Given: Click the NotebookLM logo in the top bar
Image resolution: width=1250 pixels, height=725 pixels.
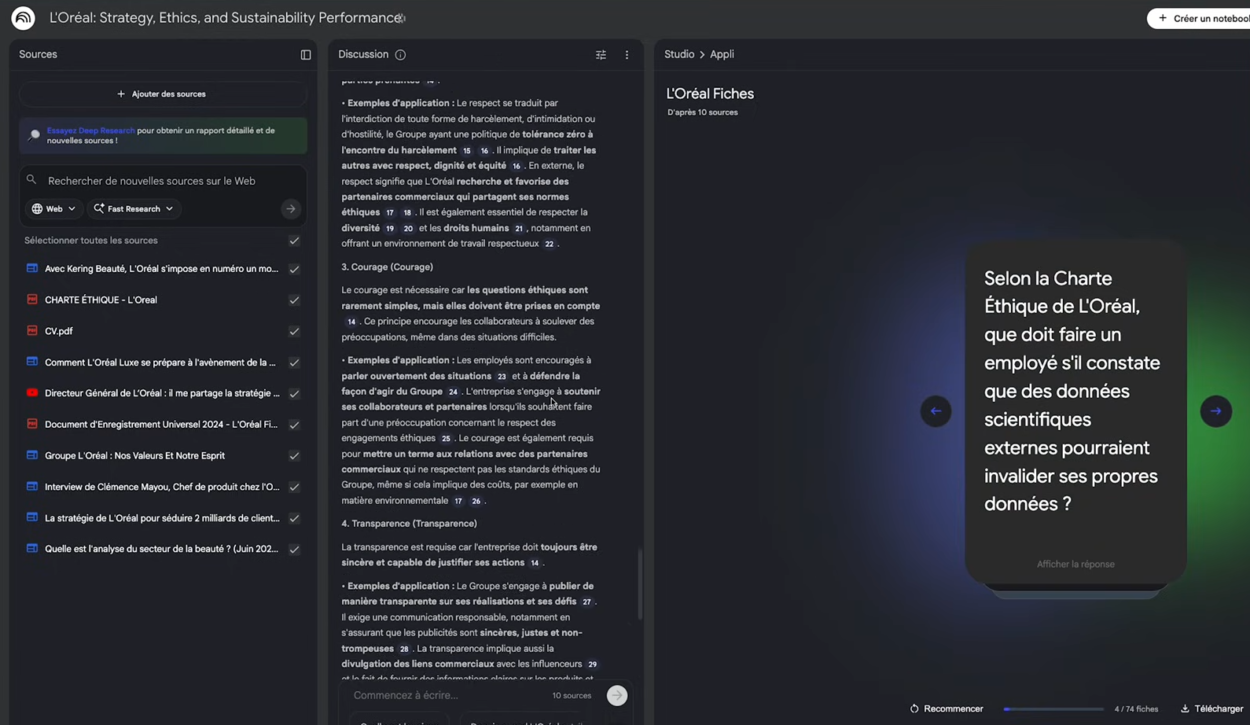Looking at the screenshot, I should (x=22, y=17).
